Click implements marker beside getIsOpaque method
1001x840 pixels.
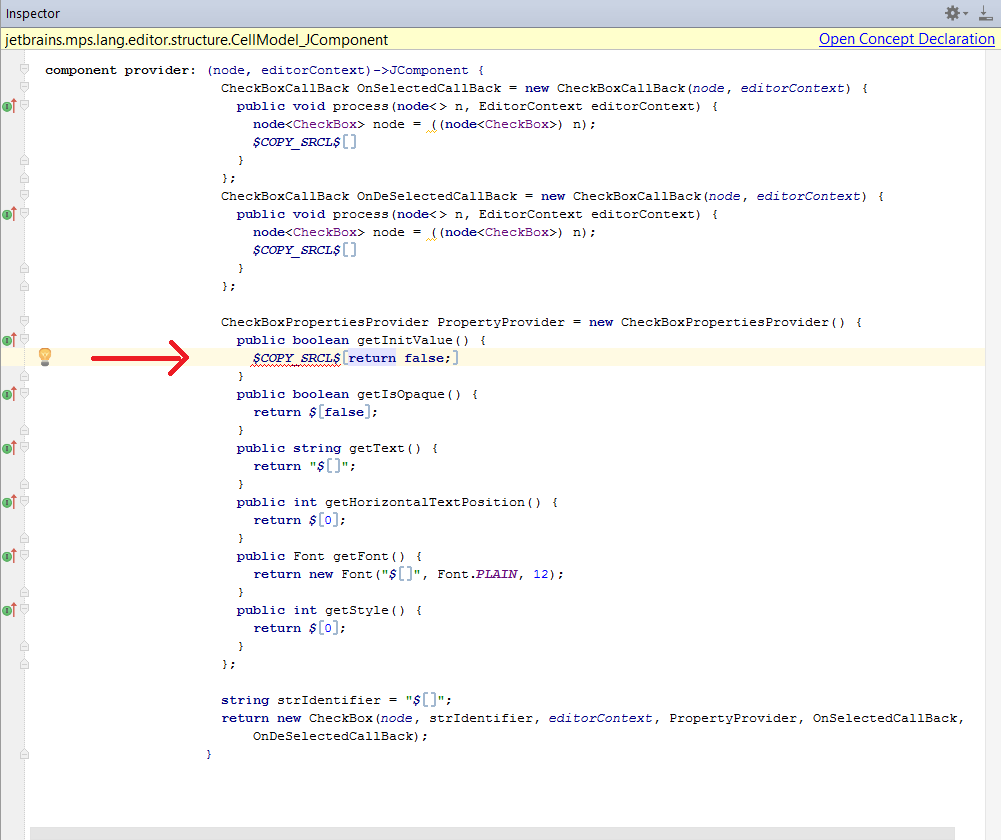click(x=9, y=394)
